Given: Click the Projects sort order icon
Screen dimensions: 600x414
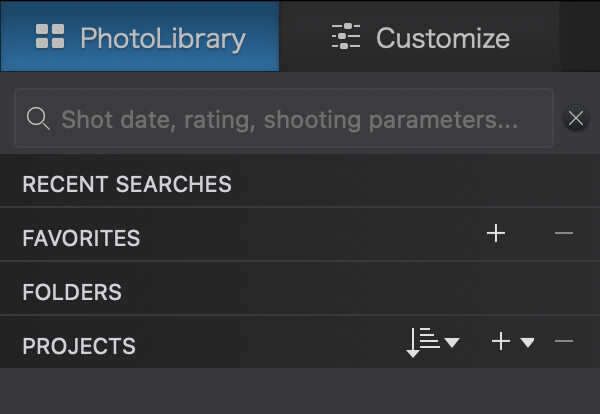Looking at the screenshot, I should (423, 342).
